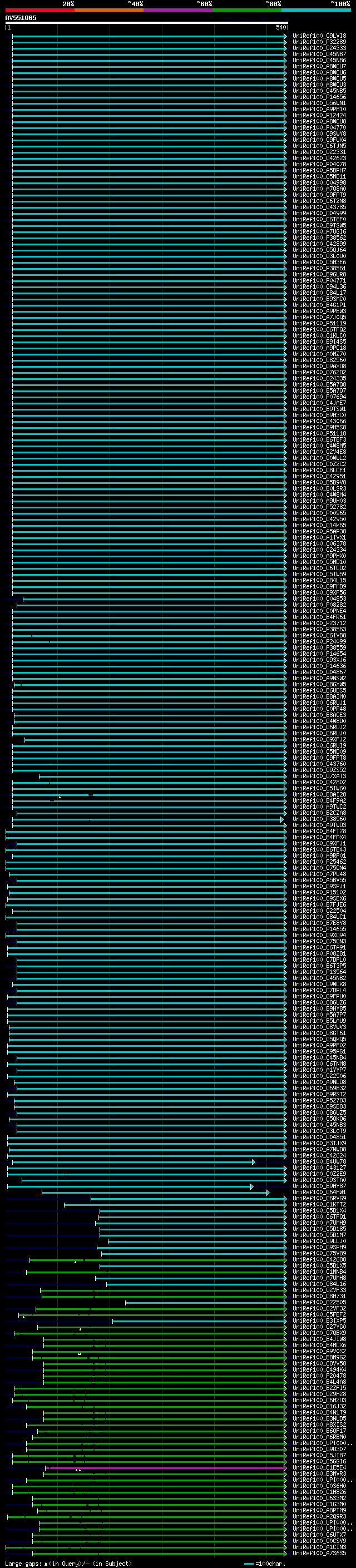Click the UniRef100_C5H3E6 hit label
The width and height of the screenshot is (356, 1568).
pyautogui.click(x=319, y=263)
